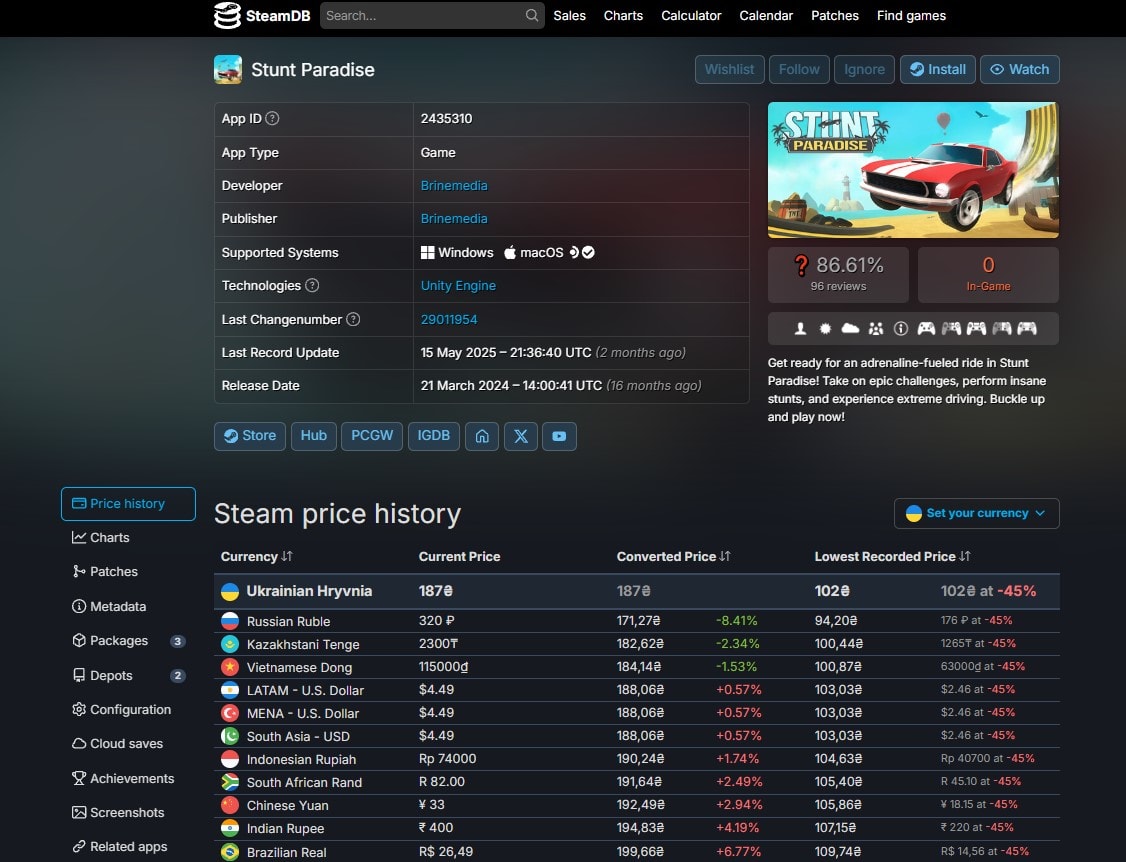Open the Patches item in top navigation
The width and height of the screenshot is (1126, 862).
click(x=834, y=16)
